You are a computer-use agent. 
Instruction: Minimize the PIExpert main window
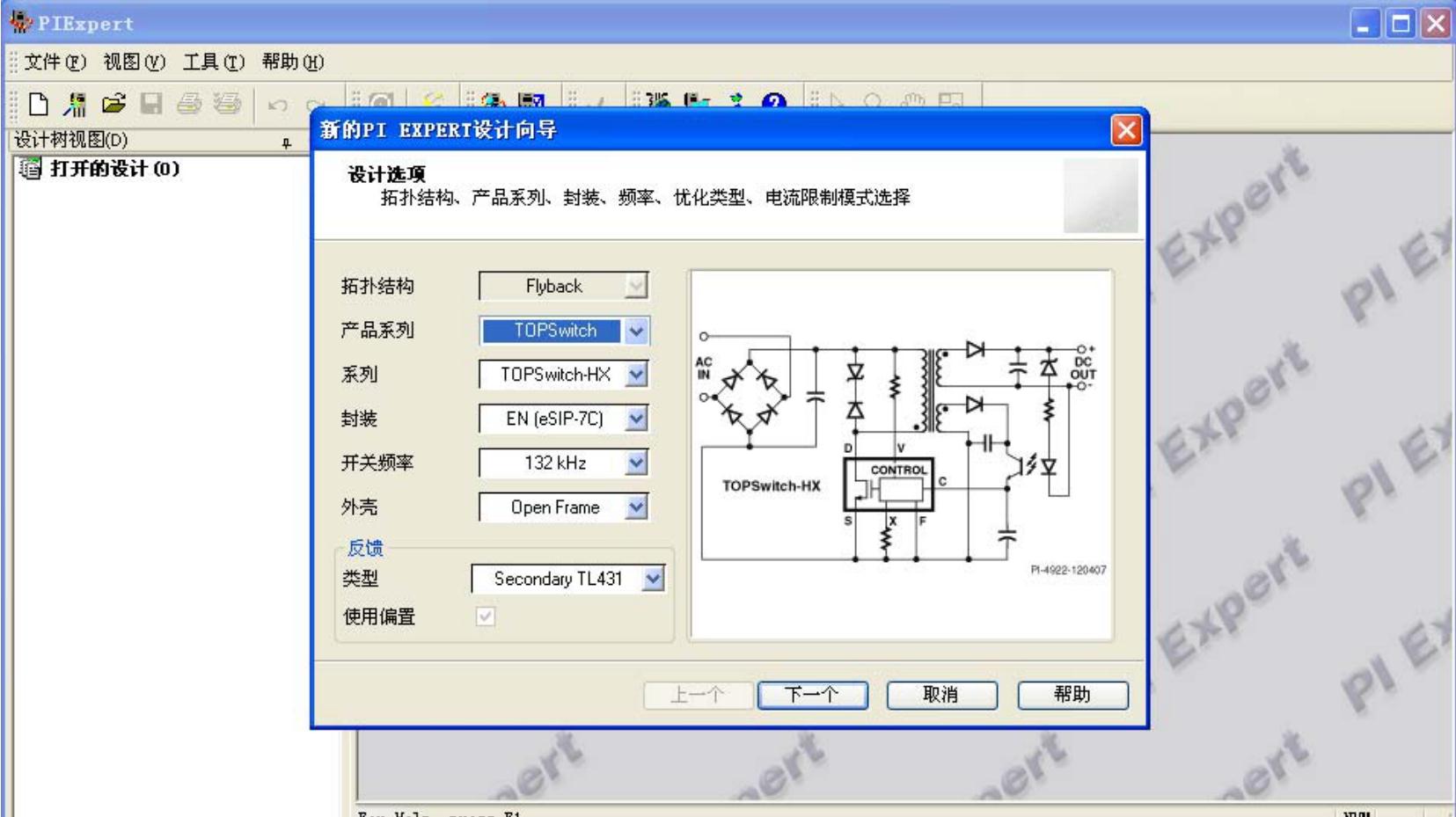click(x=1365, y=24)
